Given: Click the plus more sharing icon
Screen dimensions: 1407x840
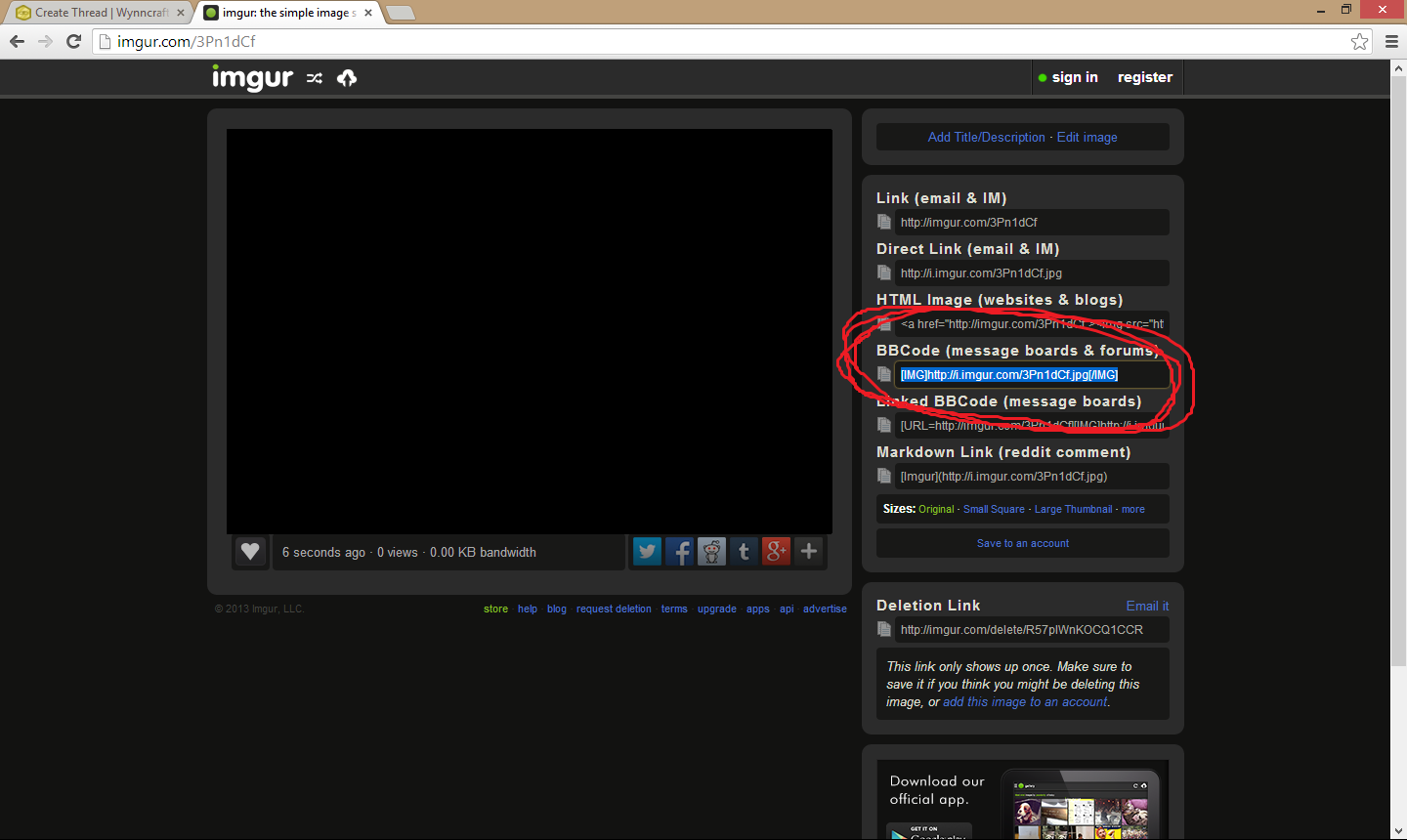Looking at the screenshot, I should (x=809, y=552).
